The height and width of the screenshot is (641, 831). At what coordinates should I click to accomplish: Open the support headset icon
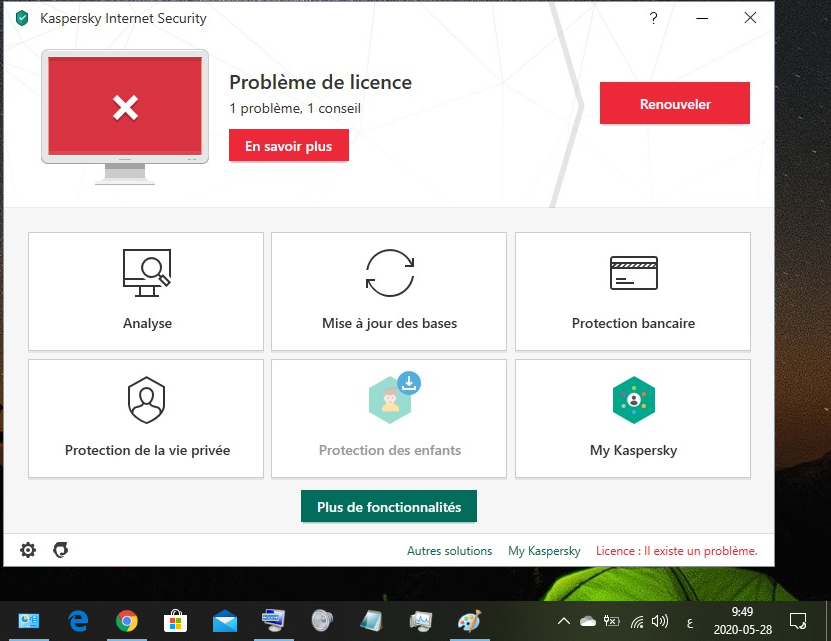click(x=60, y=550)
